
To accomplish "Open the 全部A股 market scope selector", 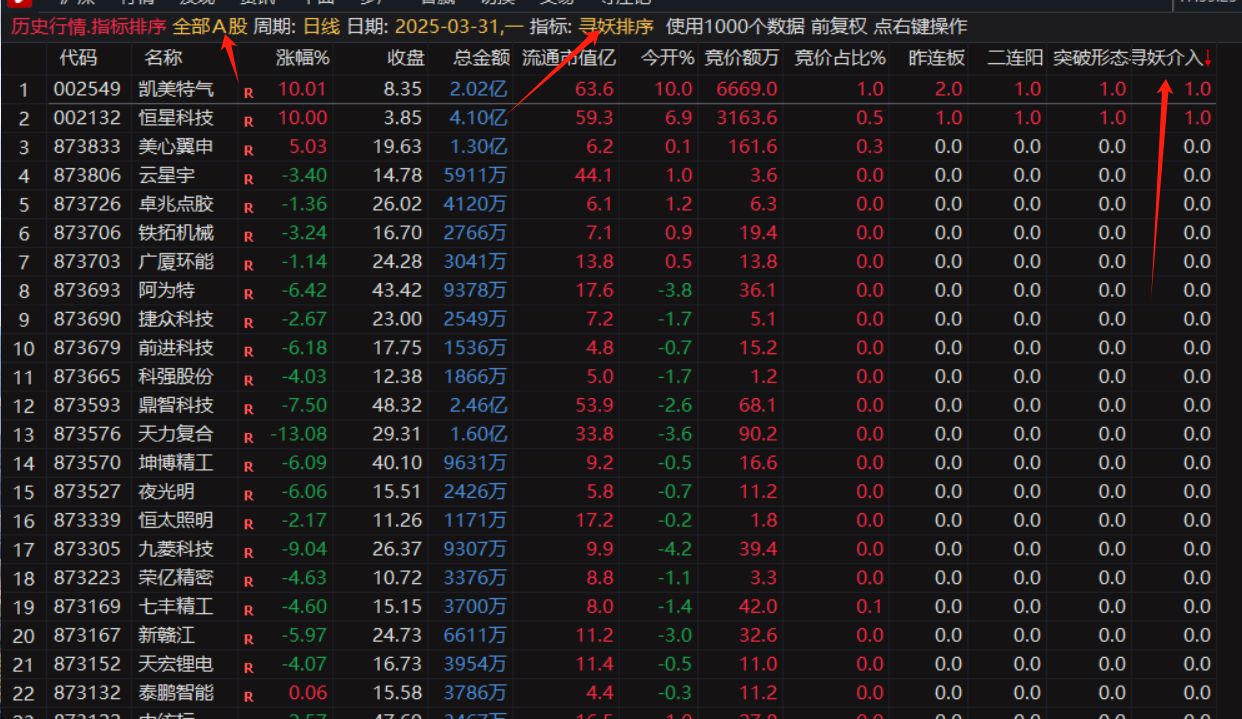I will pos(210,27).
